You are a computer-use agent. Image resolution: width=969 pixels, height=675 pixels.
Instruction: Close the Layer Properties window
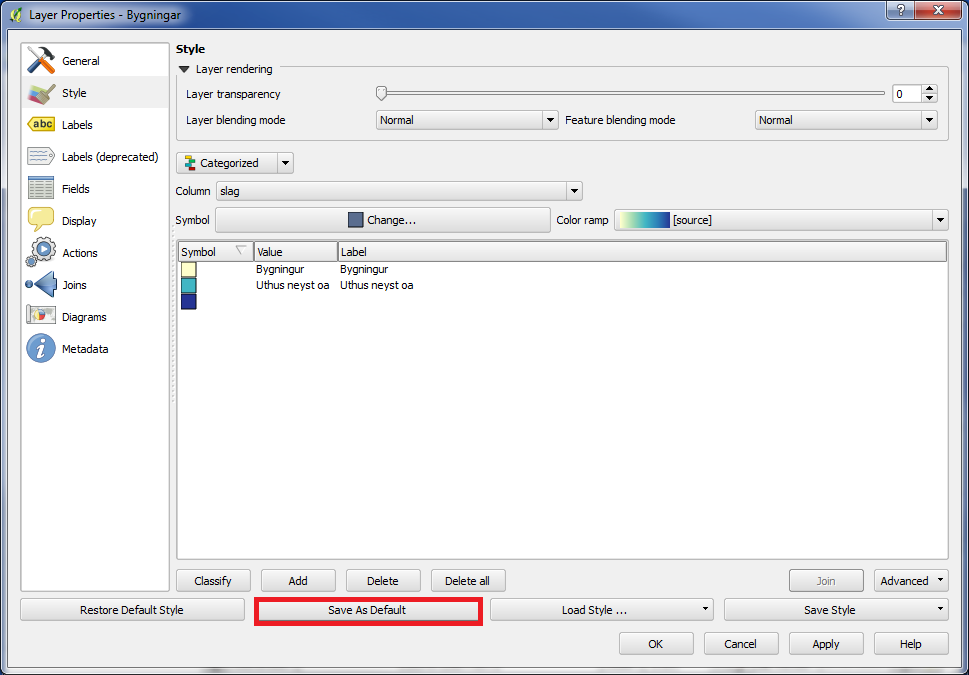pos(938,10)
